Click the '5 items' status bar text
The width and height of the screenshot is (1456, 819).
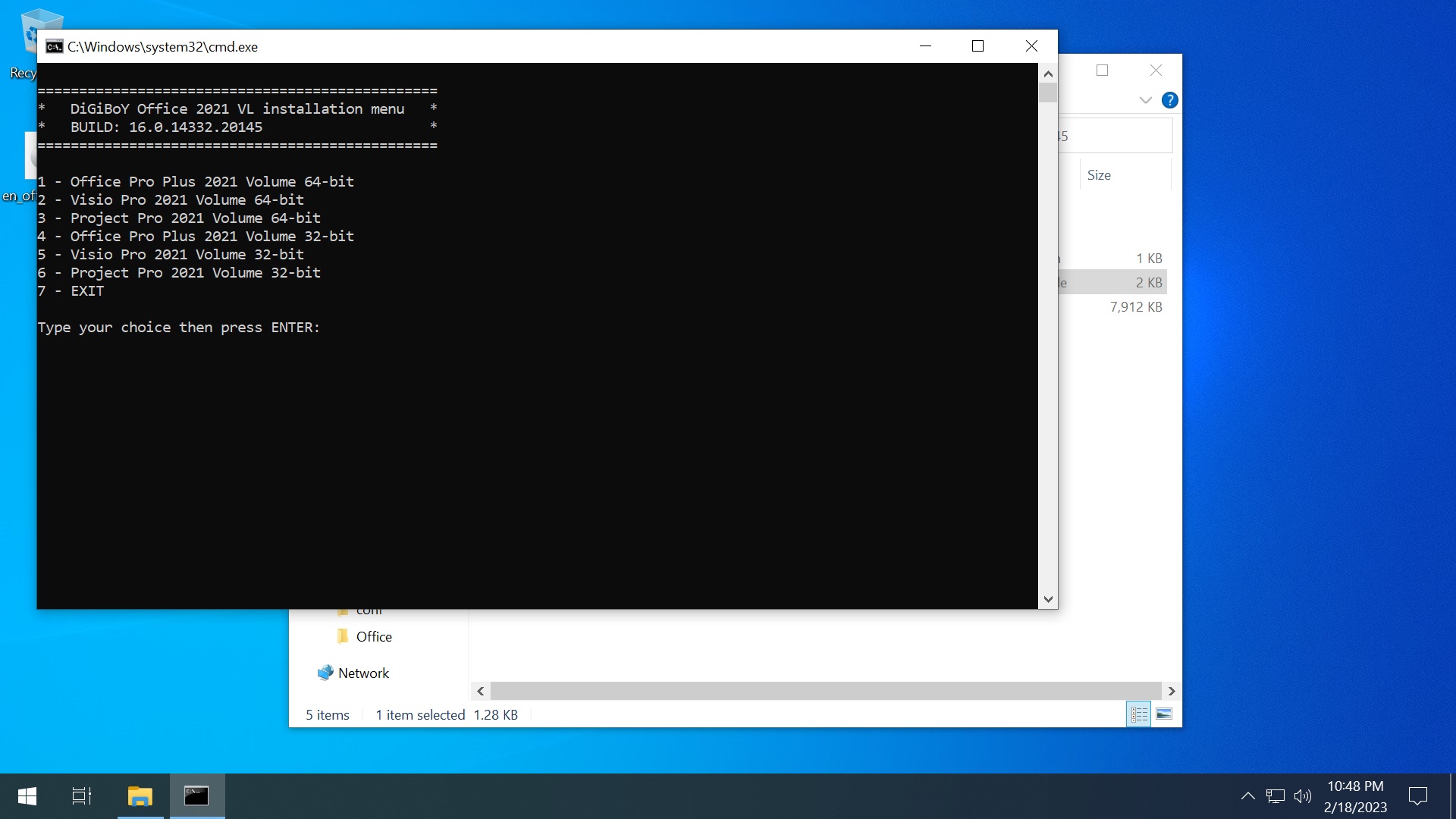click(x=328, y=715)
